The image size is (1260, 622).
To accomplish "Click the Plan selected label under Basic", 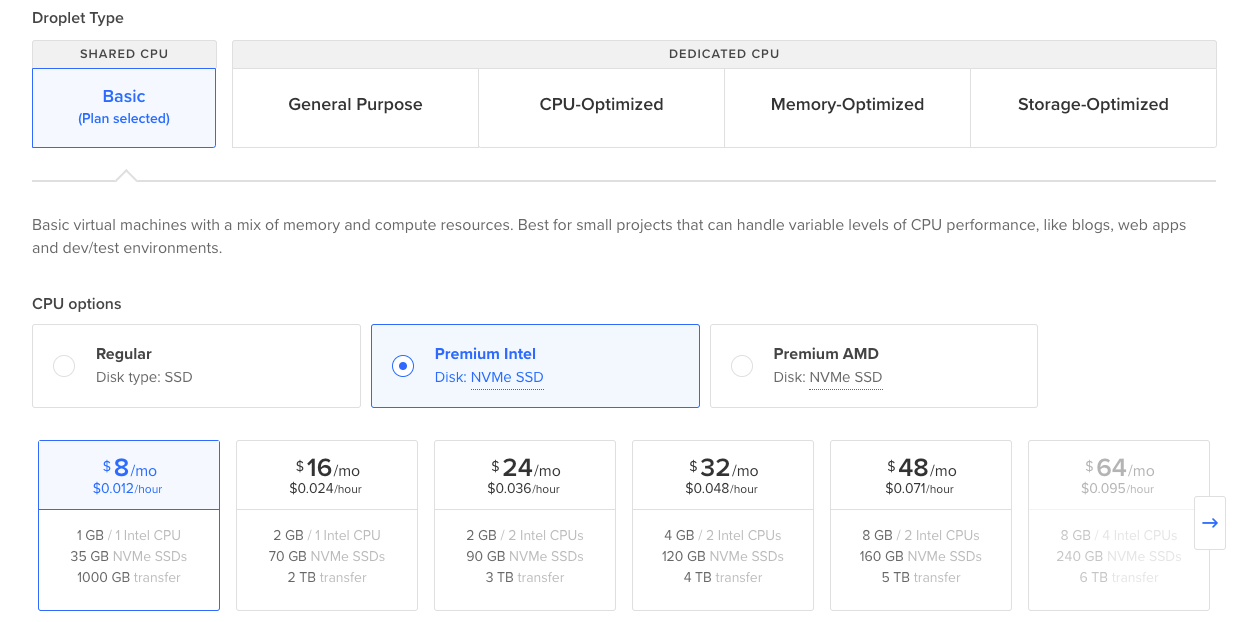I will (x=124, y=119).
